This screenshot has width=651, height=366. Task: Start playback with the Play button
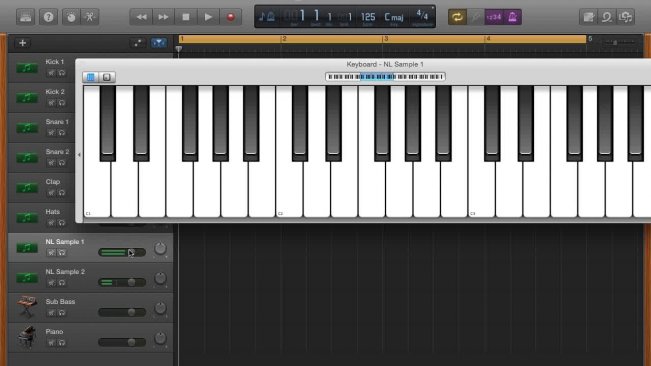pos(208,17)
